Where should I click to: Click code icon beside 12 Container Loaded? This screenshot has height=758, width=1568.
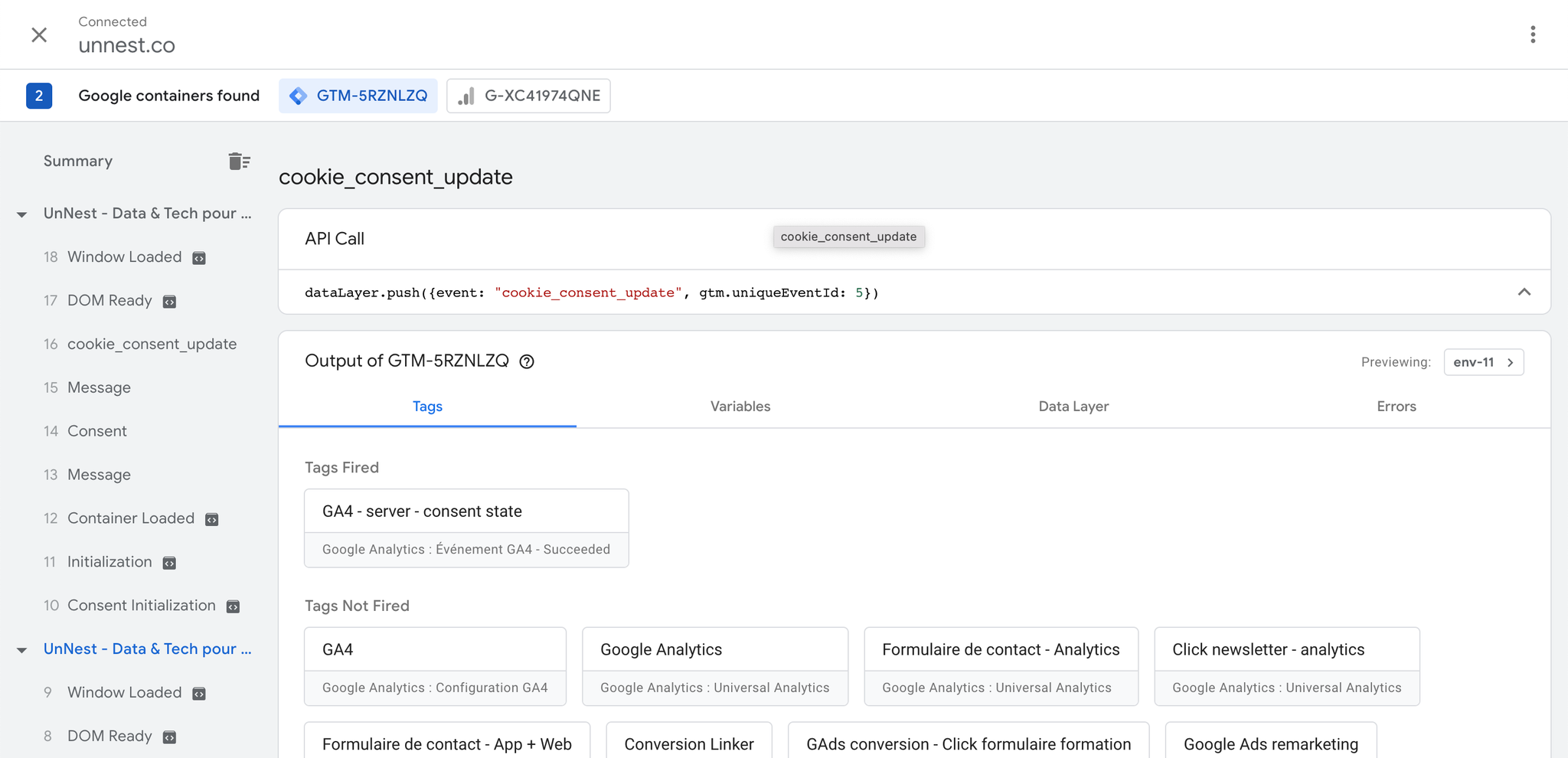212,519
